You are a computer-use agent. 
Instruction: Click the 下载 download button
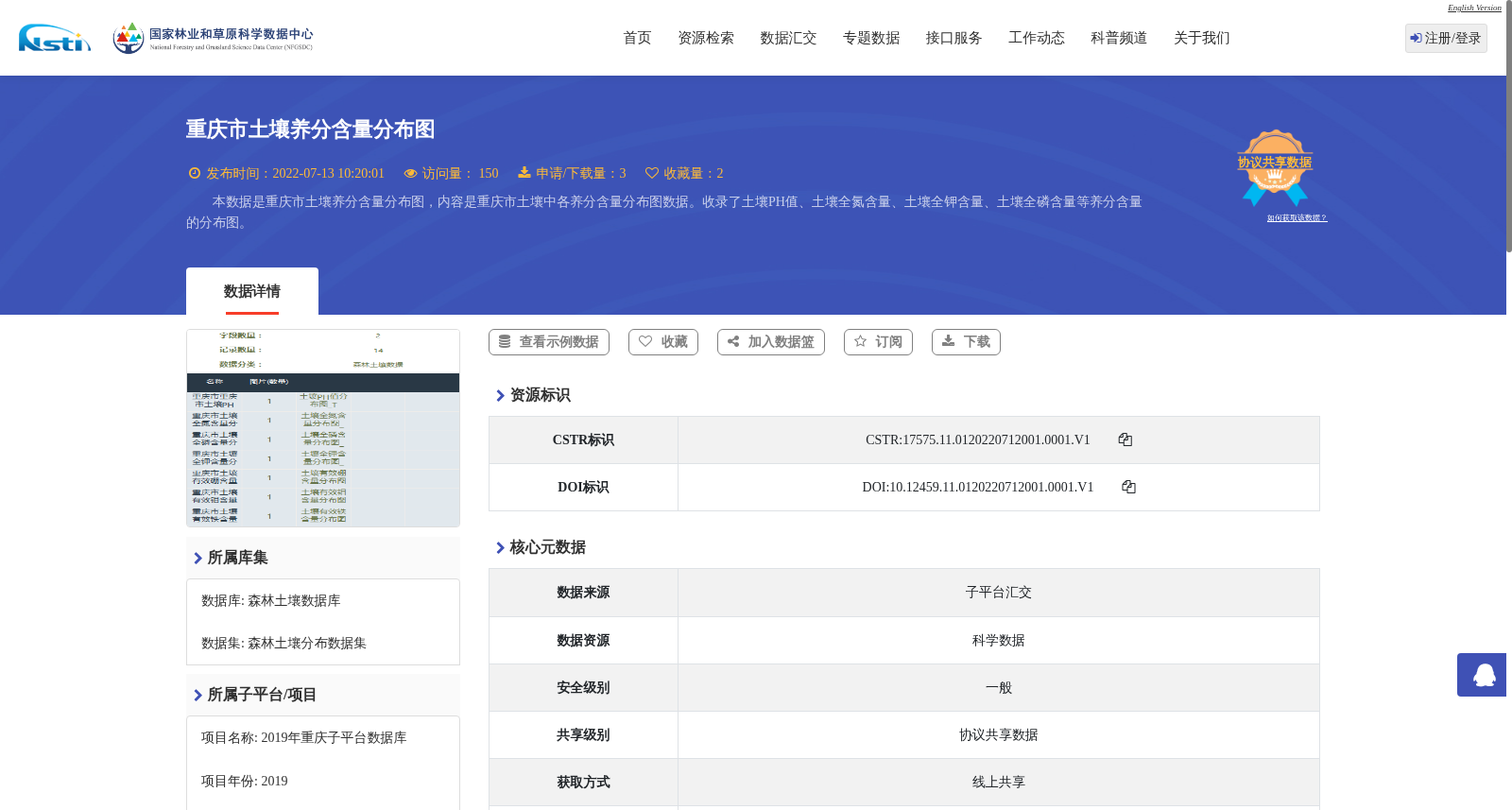pos(966,342)
